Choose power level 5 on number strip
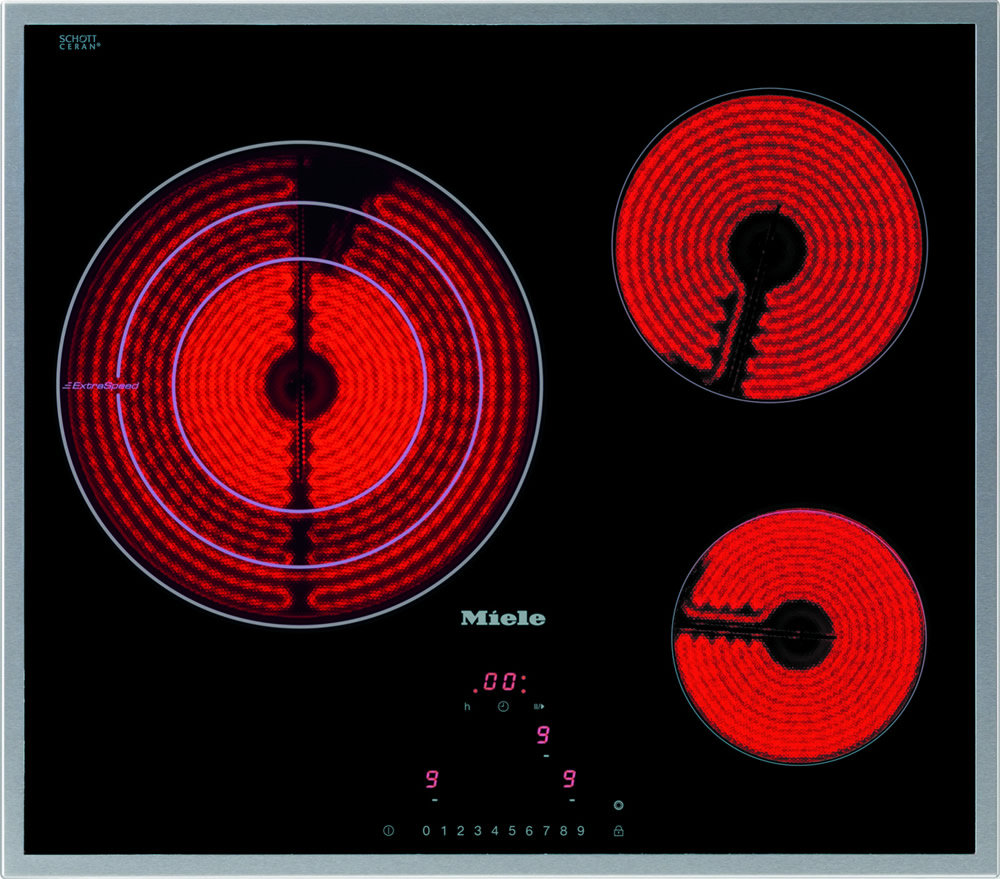The width and height of the screenshot is (1000, 879). tap(511, 831)
